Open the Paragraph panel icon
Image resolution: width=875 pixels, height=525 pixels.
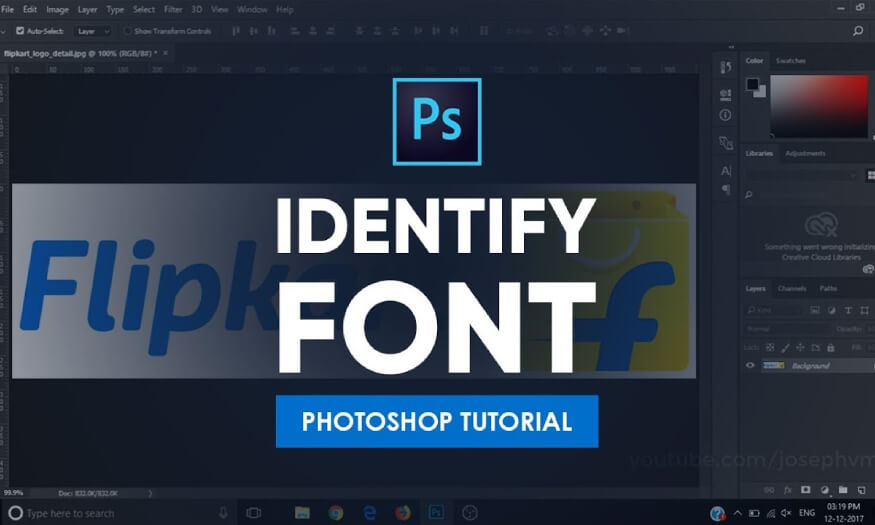click(x=726, y=190)
